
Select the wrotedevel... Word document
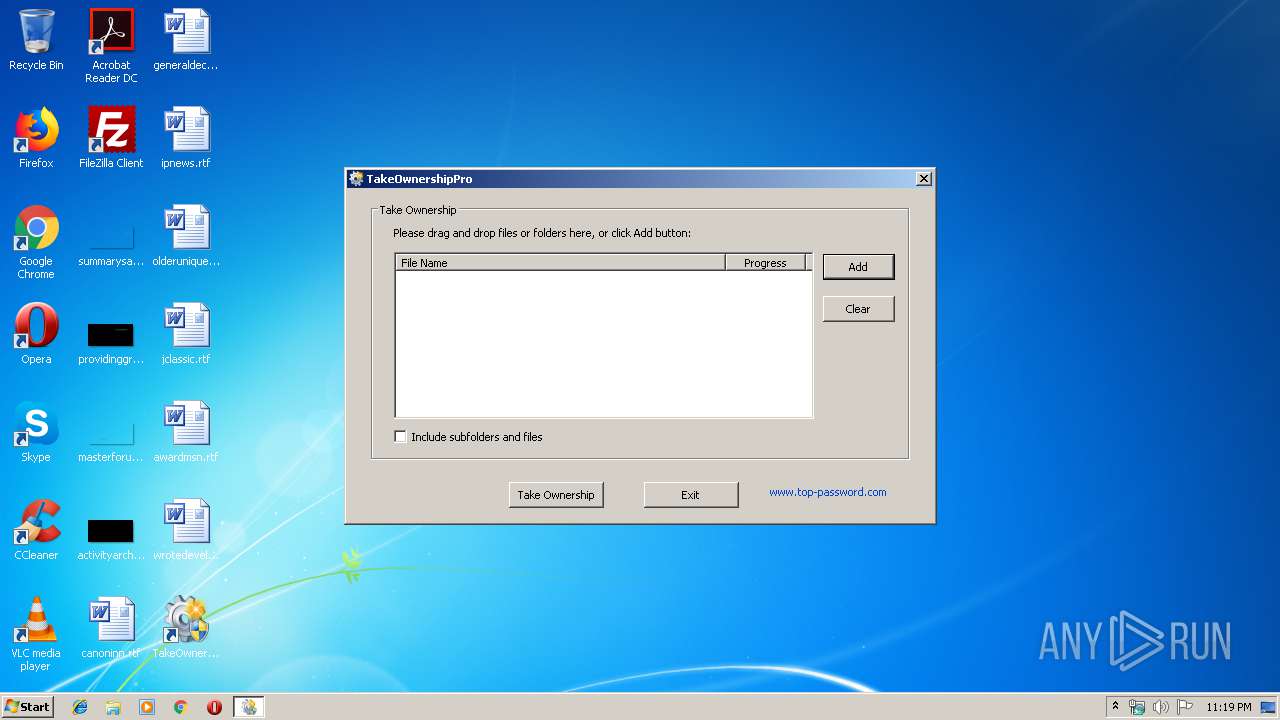pyautogui.click(x=186, y=530)
